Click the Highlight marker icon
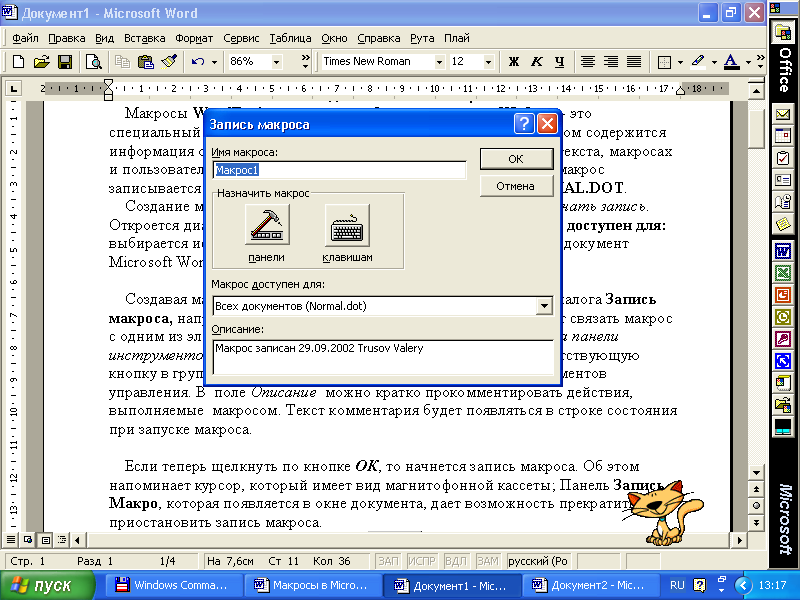The image size is (800, 600). click(x=698, y=62)
